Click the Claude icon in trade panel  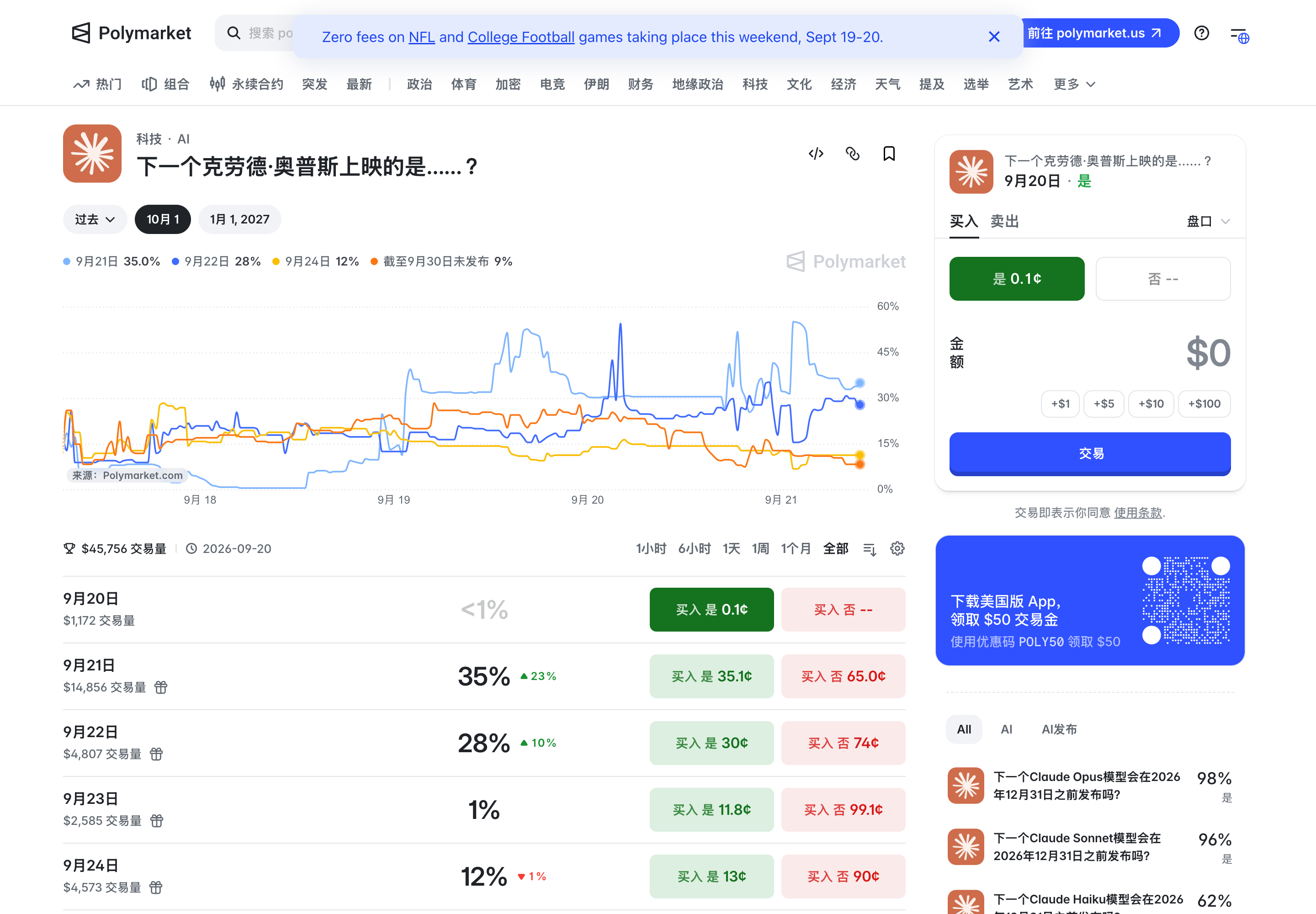tap(971, 172)
